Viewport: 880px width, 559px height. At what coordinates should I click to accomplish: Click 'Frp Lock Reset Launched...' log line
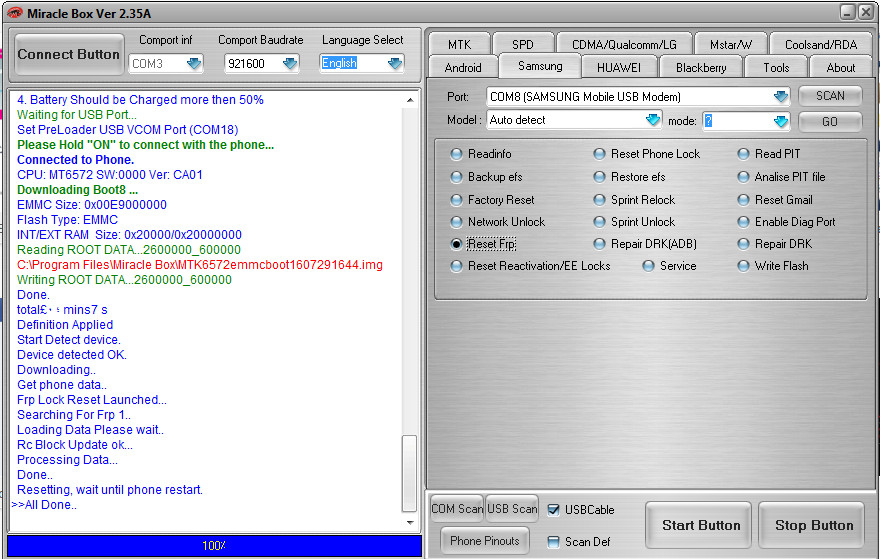(x=92, y=400)
